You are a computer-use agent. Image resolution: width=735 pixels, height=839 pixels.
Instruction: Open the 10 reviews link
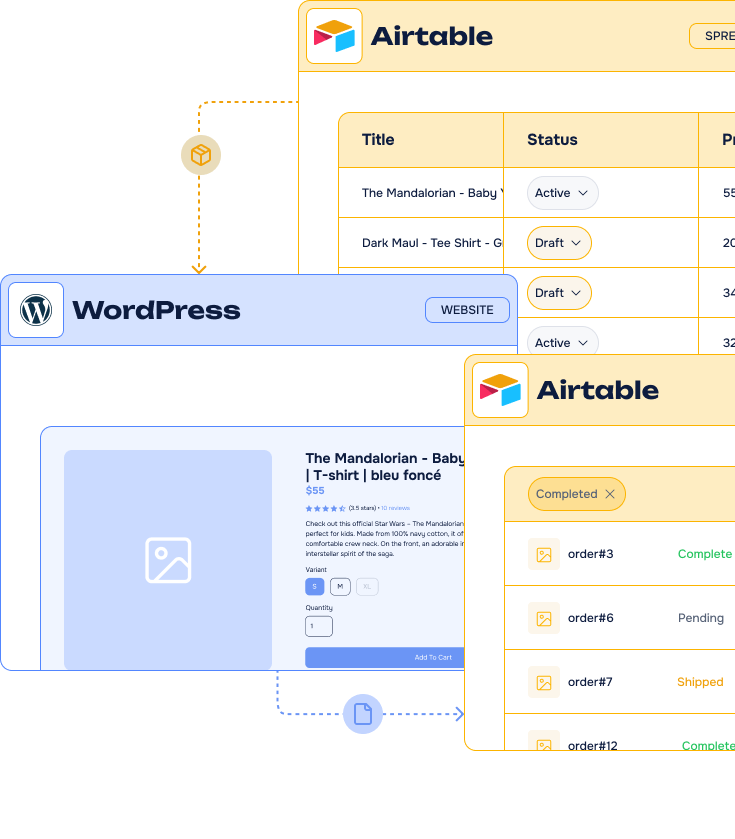click(x=395, y=508)
